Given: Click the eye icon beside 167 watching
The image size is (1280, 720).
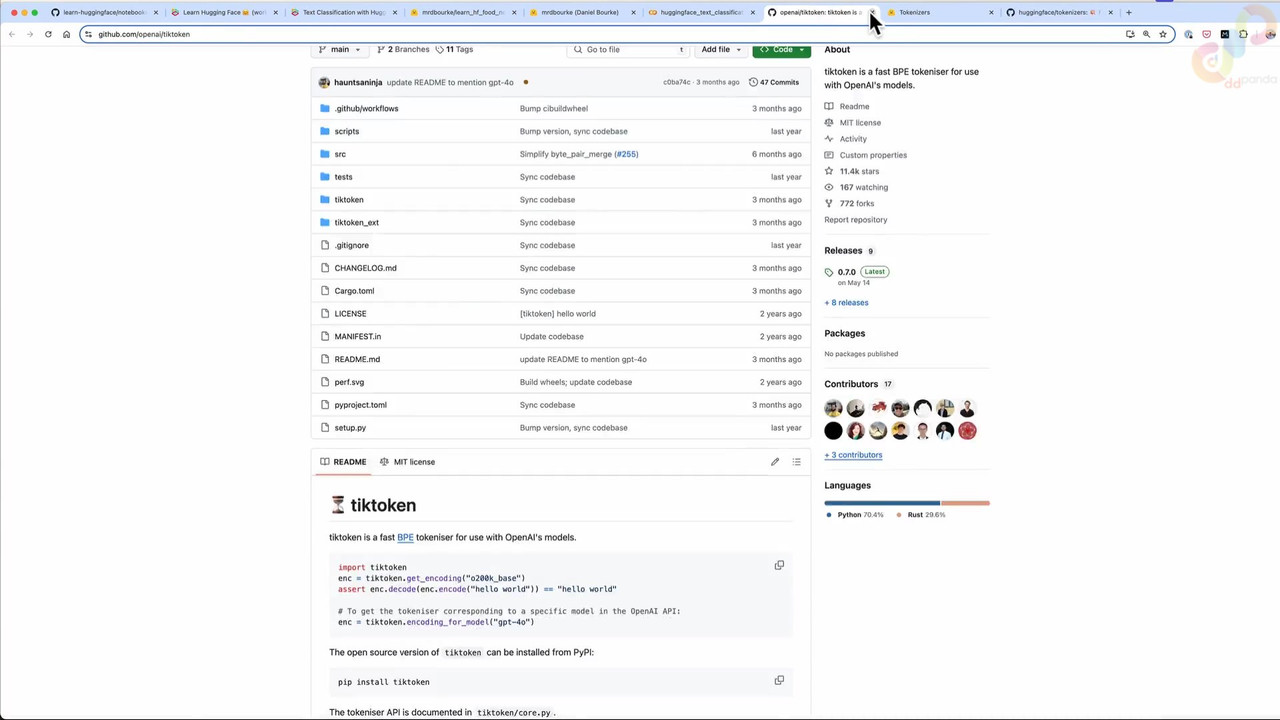Looking at the screenshot, I should pyautogui.click(x=829, y=187).
